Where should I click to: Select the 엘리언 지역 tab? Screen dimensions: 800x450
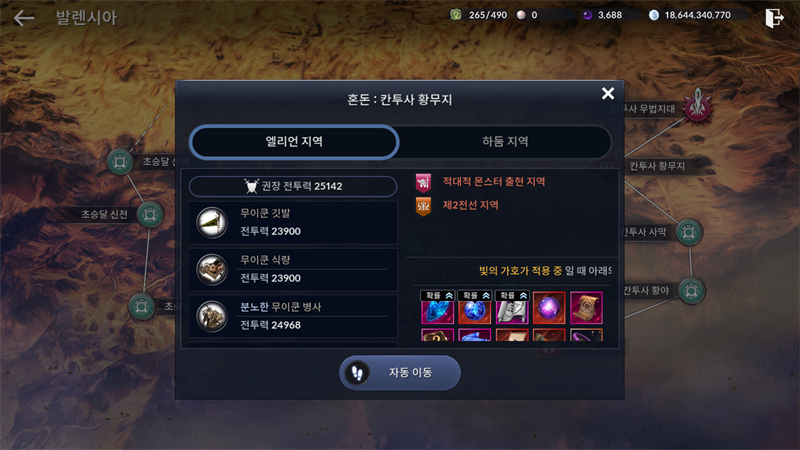click(294, 141)
